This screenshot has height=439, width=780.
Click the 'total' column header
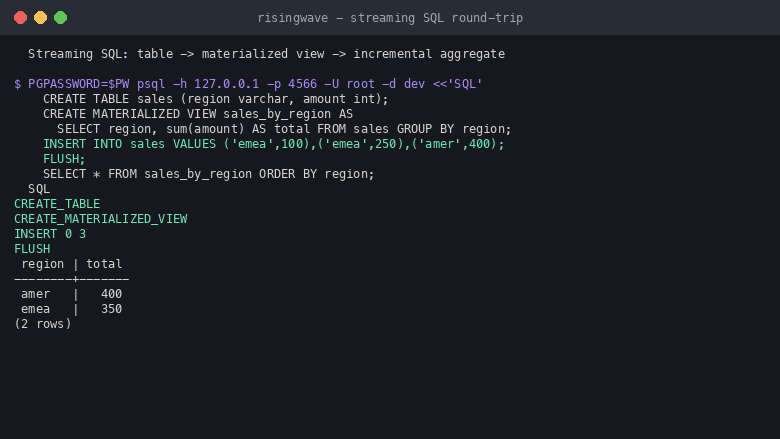[x=104, y=264]
